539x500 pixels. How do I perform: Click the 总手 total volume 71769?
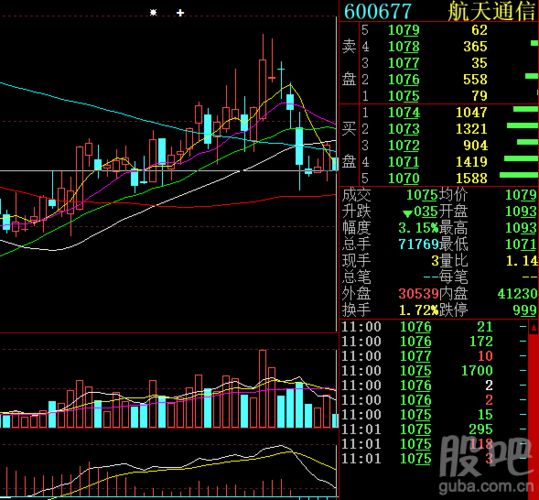pyautogui.click(x=418, y=244)
